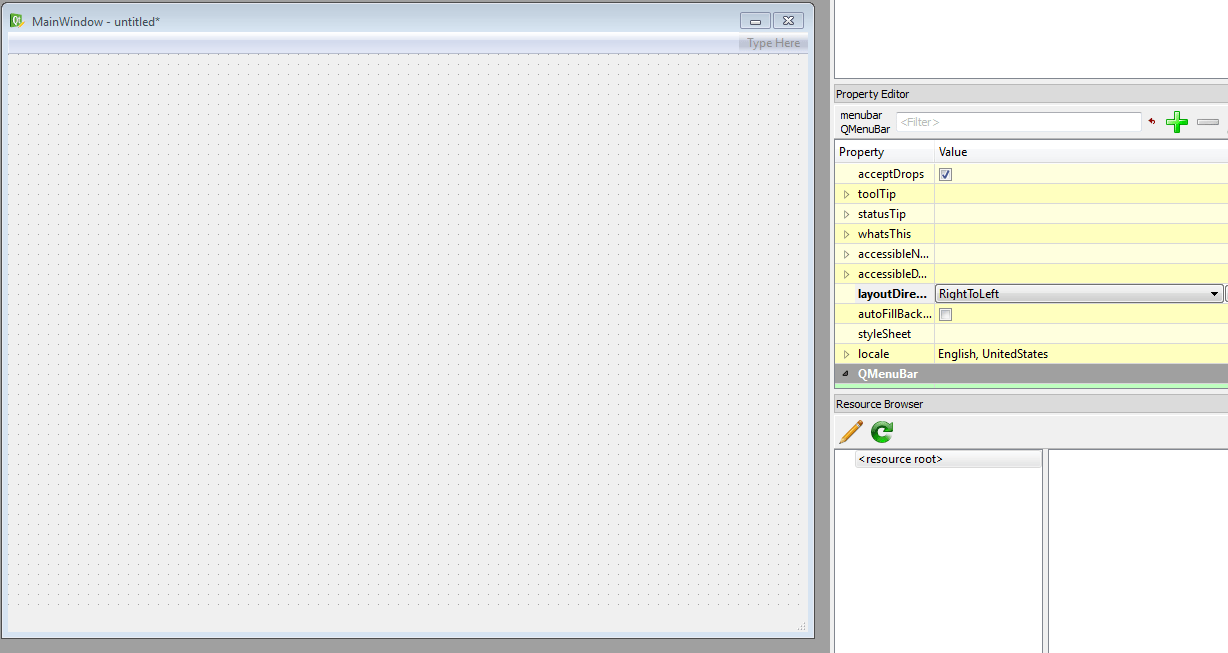
Task: Expand the statusTip property
Action: [846, 213]
